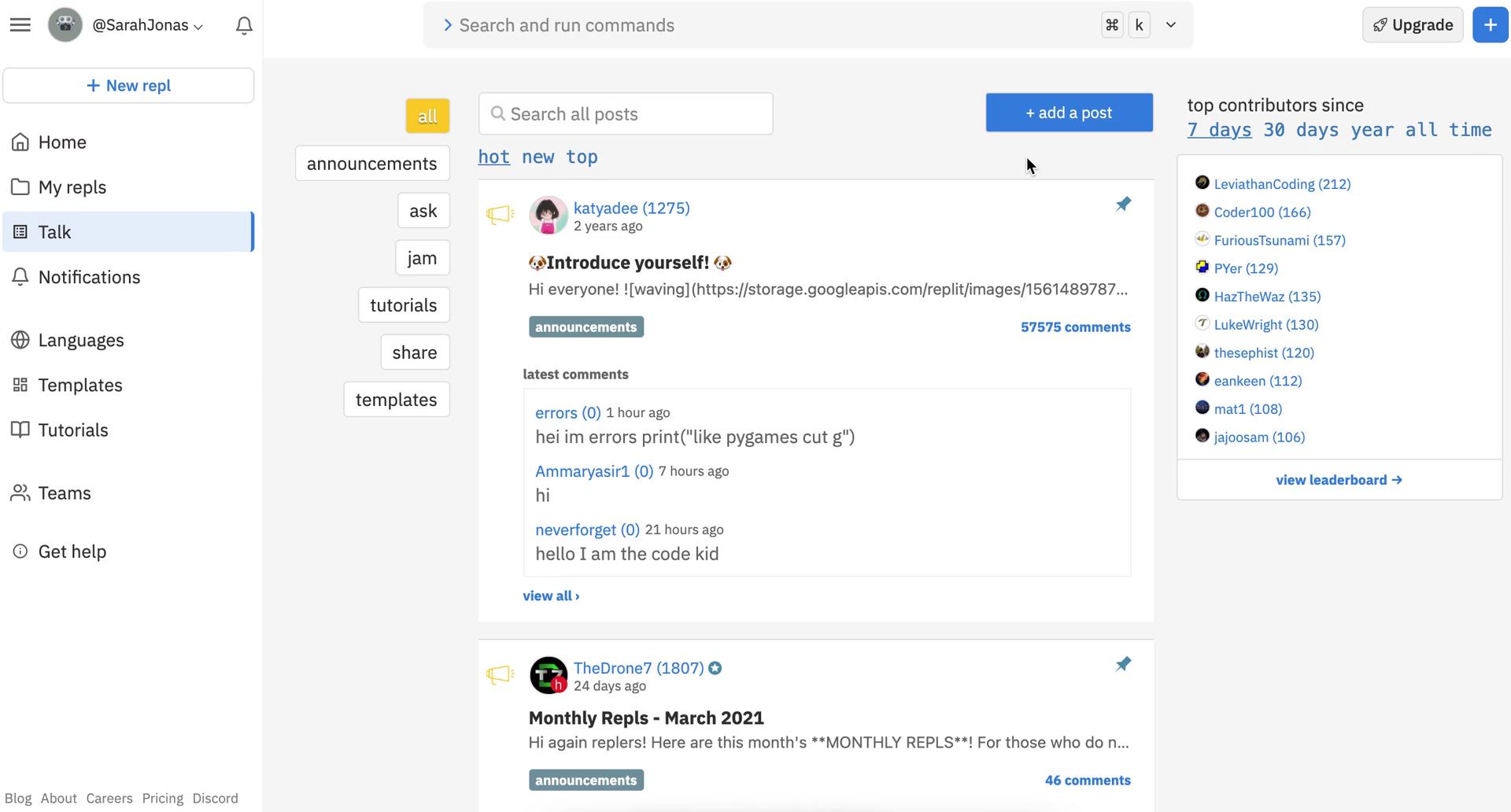Expand the command bar chevron dropdown
This screenshot has width=1511, height=812.
pyautogui.click(x=1171, y=25)
